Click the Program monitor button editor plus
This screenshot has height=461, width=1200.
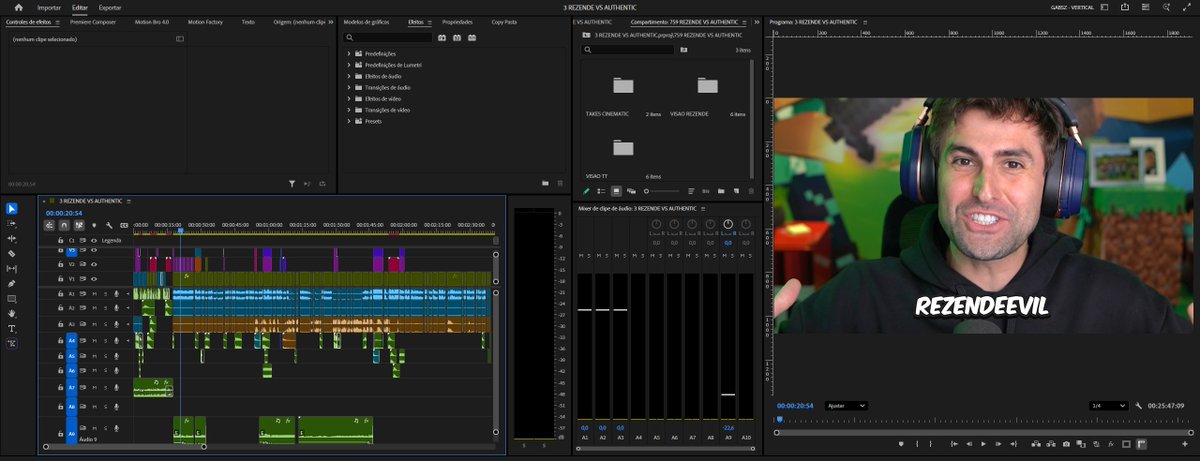coord(1185,443)
